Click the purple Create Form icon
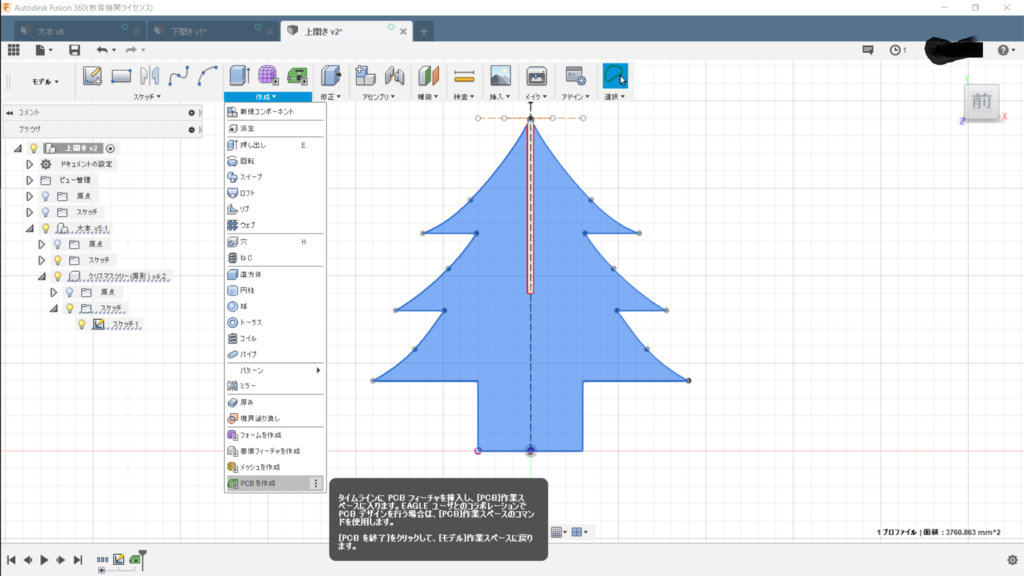Screen dimensions: 1024x576 click(x=268, y=76)
